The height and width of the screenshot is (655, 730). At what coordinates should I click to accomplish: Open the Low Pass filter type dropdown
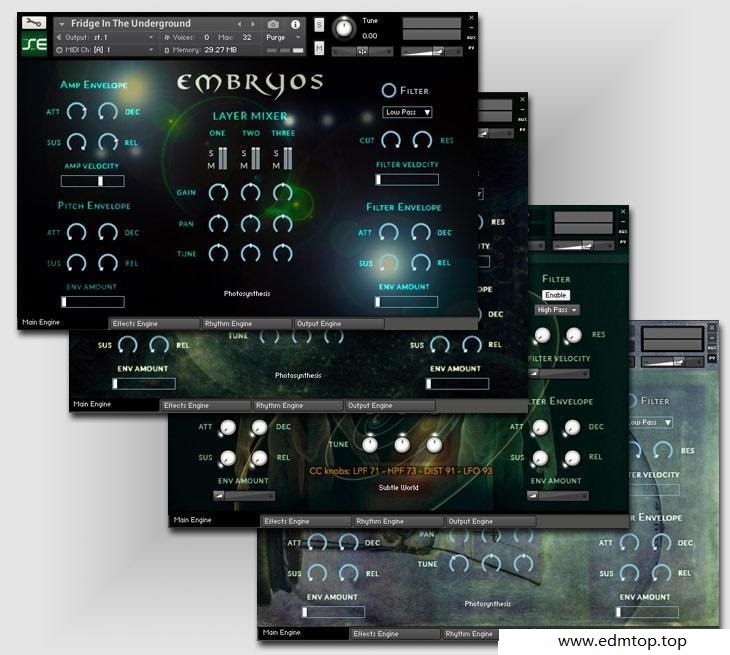click(x=407, y=113)
